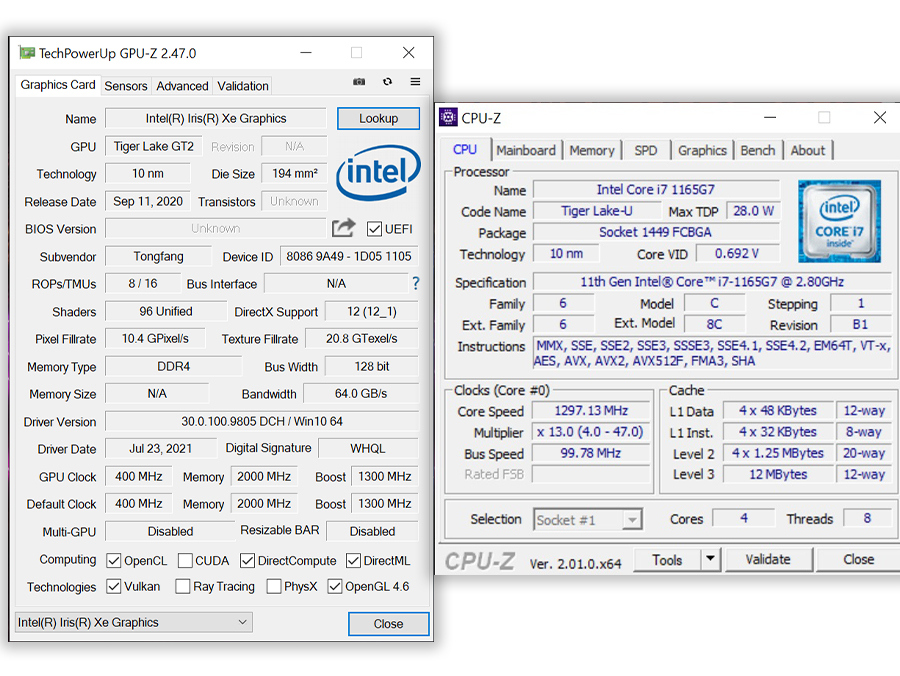This screenshot has width=900, height=676.
Task: Toggle the CUDA checkbox
Action: [185, 561]
